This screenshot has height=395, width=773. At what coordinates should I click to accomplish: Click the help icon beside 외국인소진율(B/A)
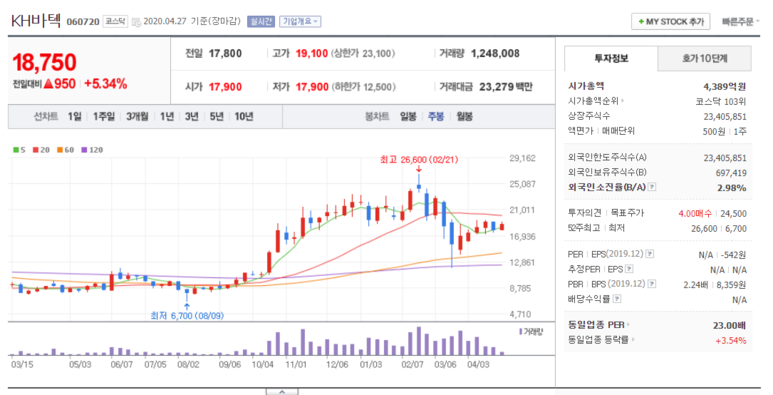tap(652, 187)
